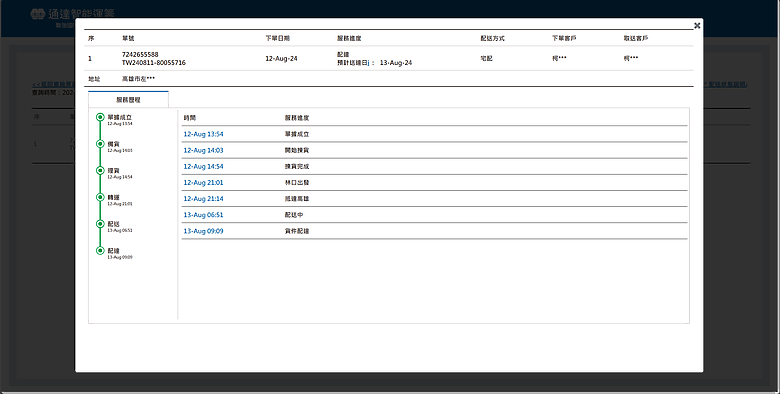Select the status text 開始揀貨
This screenshot has width=780, height=394.
coord(297,150)
